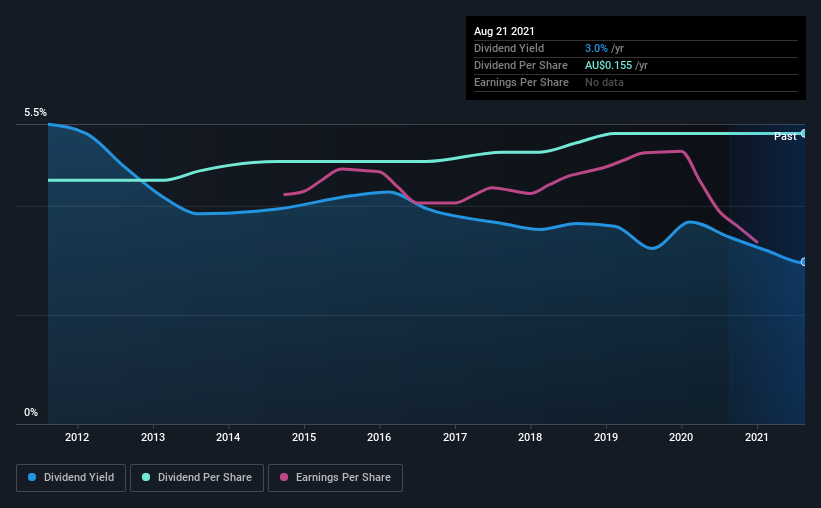821x508 pixels.
Task: Select the 2021 tick on the x-axis
Action: [x=757, y=437]
